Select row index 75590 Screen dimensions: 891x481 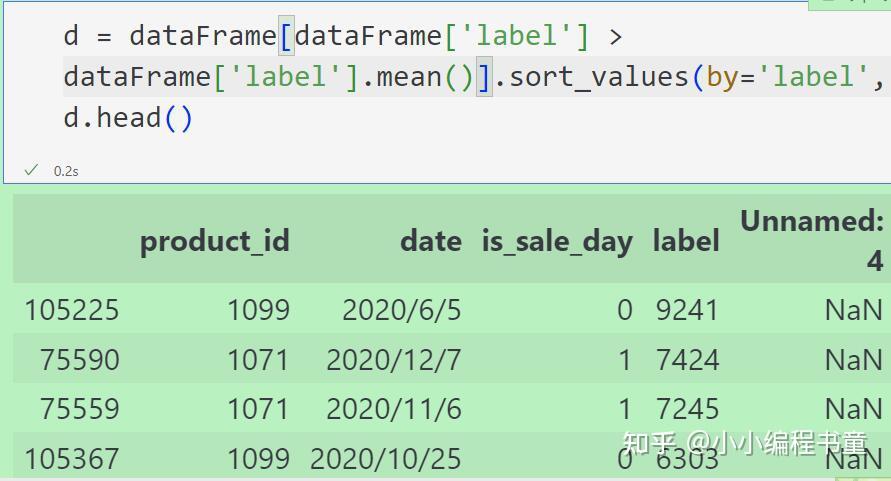[x=79, y=359]
